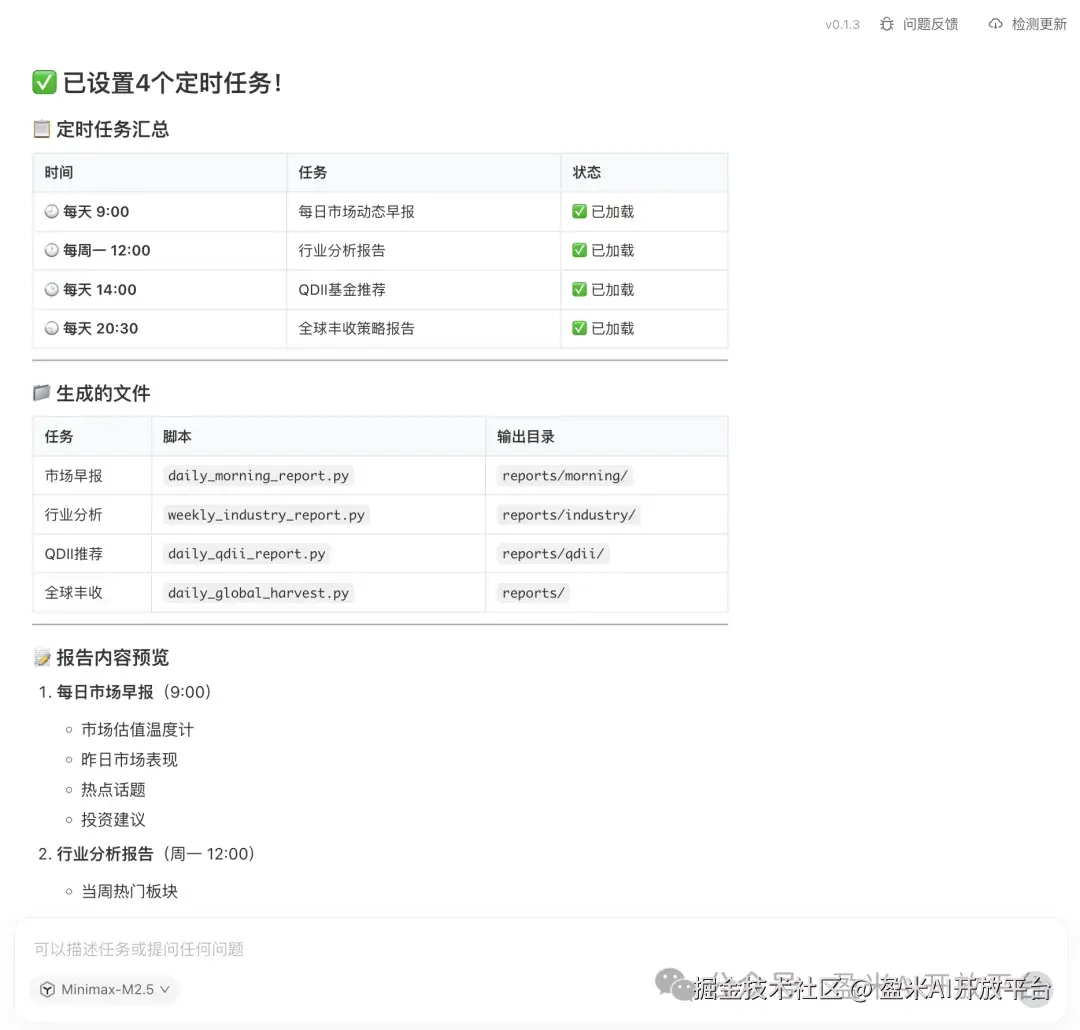Click 检测更新 to check for updates
This screenshot has width=1080, height=1030.
click(1038, 23)
